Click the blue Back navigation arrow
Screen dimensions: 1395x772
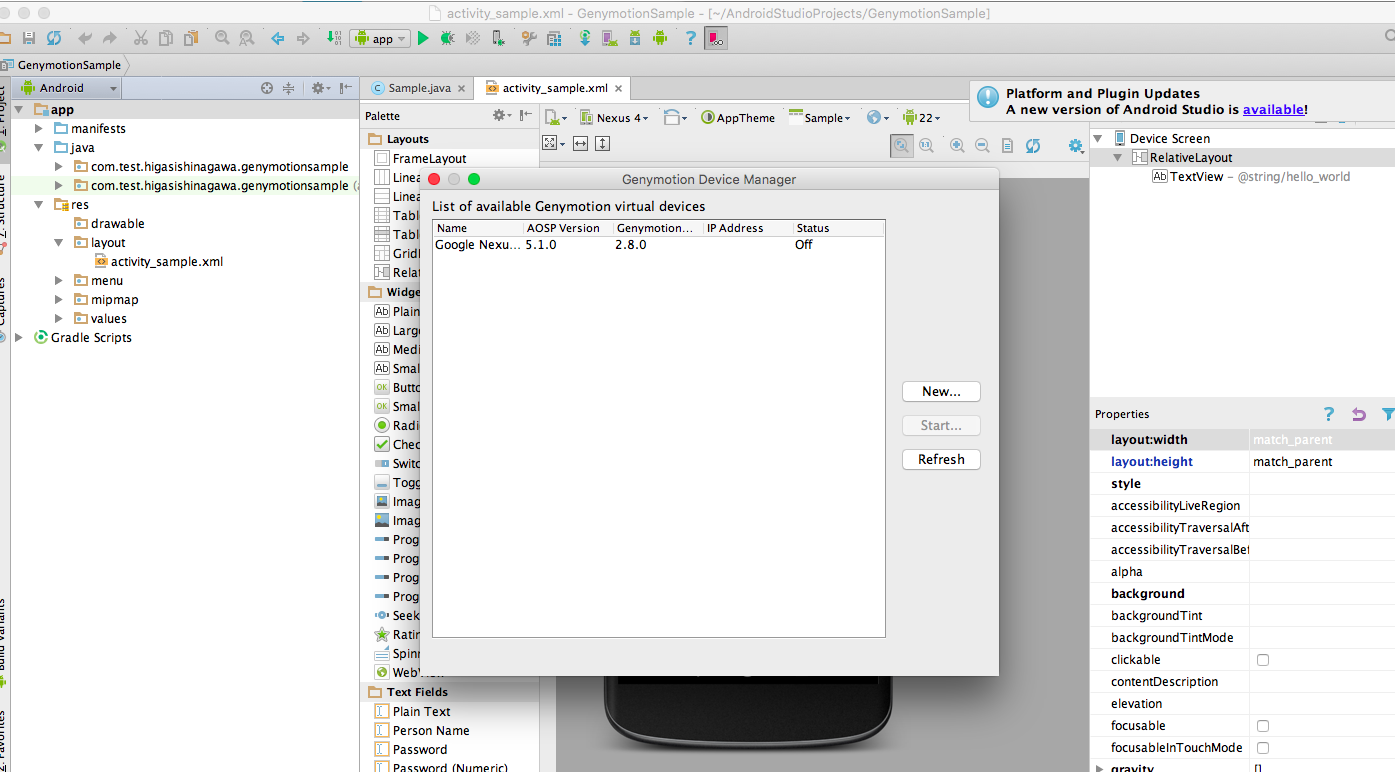pos(278,38)
